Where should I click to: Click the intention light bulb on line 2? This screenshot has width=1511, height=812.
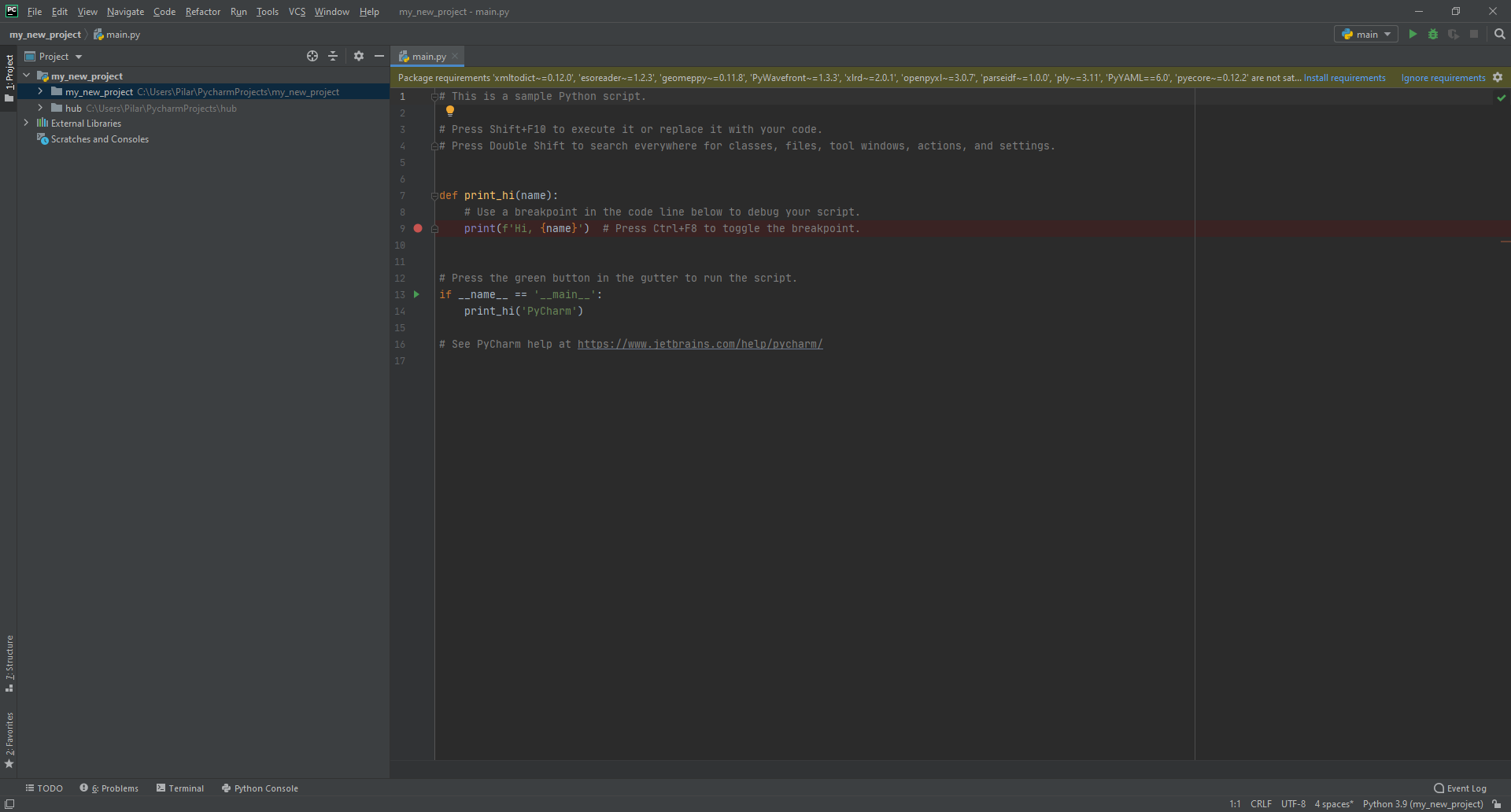coord(450,111)
